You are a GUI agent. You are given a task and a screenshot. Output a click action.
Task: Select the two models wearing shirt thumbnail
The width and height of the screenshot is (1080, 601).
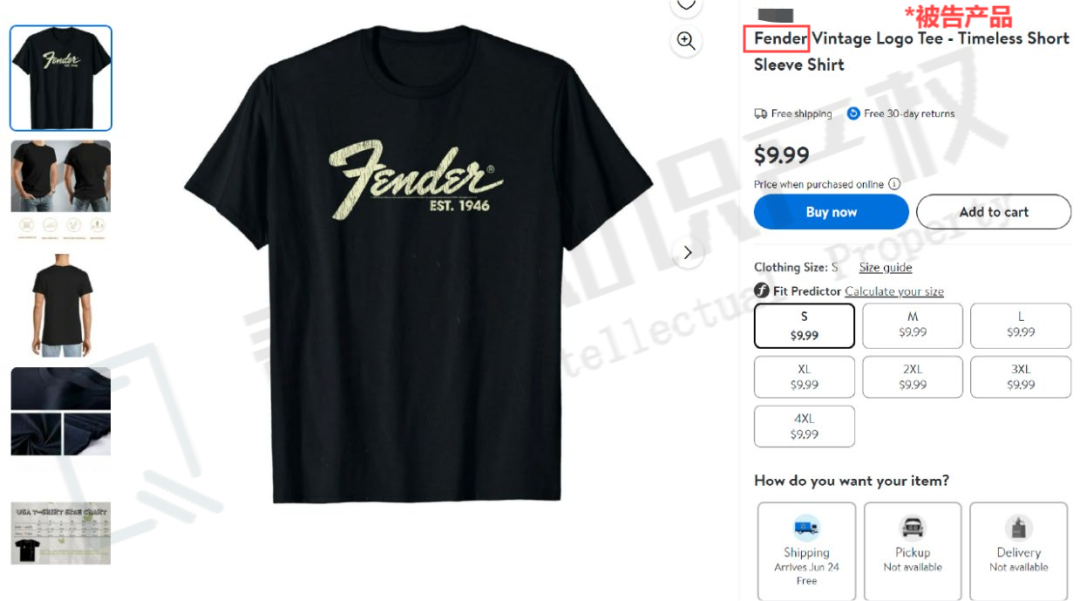(x=61, y=189)
